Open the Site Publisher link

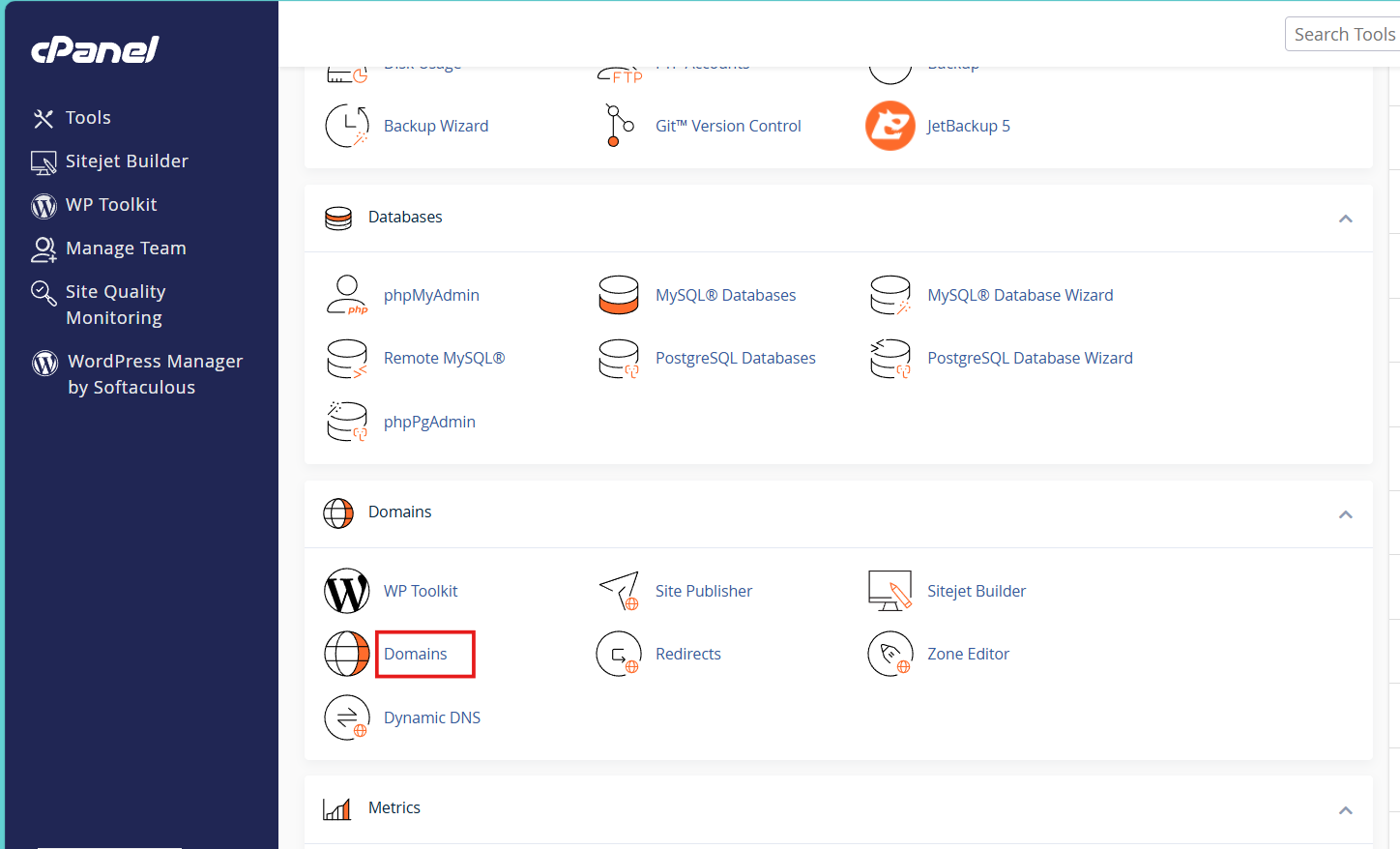pyautogui.click(x=704, y=591)
